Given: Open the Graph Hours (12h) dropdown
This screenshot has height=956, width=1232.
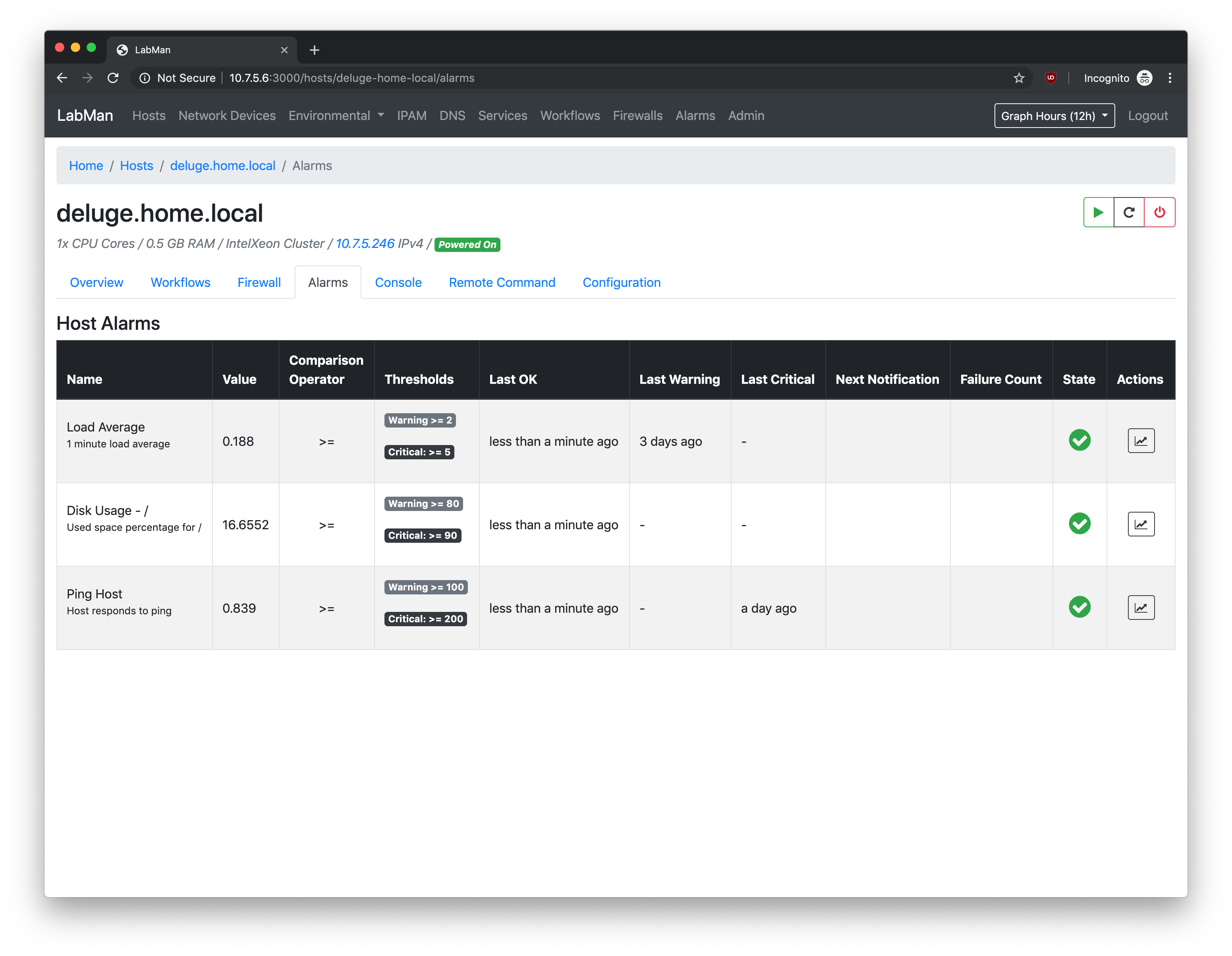Looking at the screenshot, I should point(1054,116).
